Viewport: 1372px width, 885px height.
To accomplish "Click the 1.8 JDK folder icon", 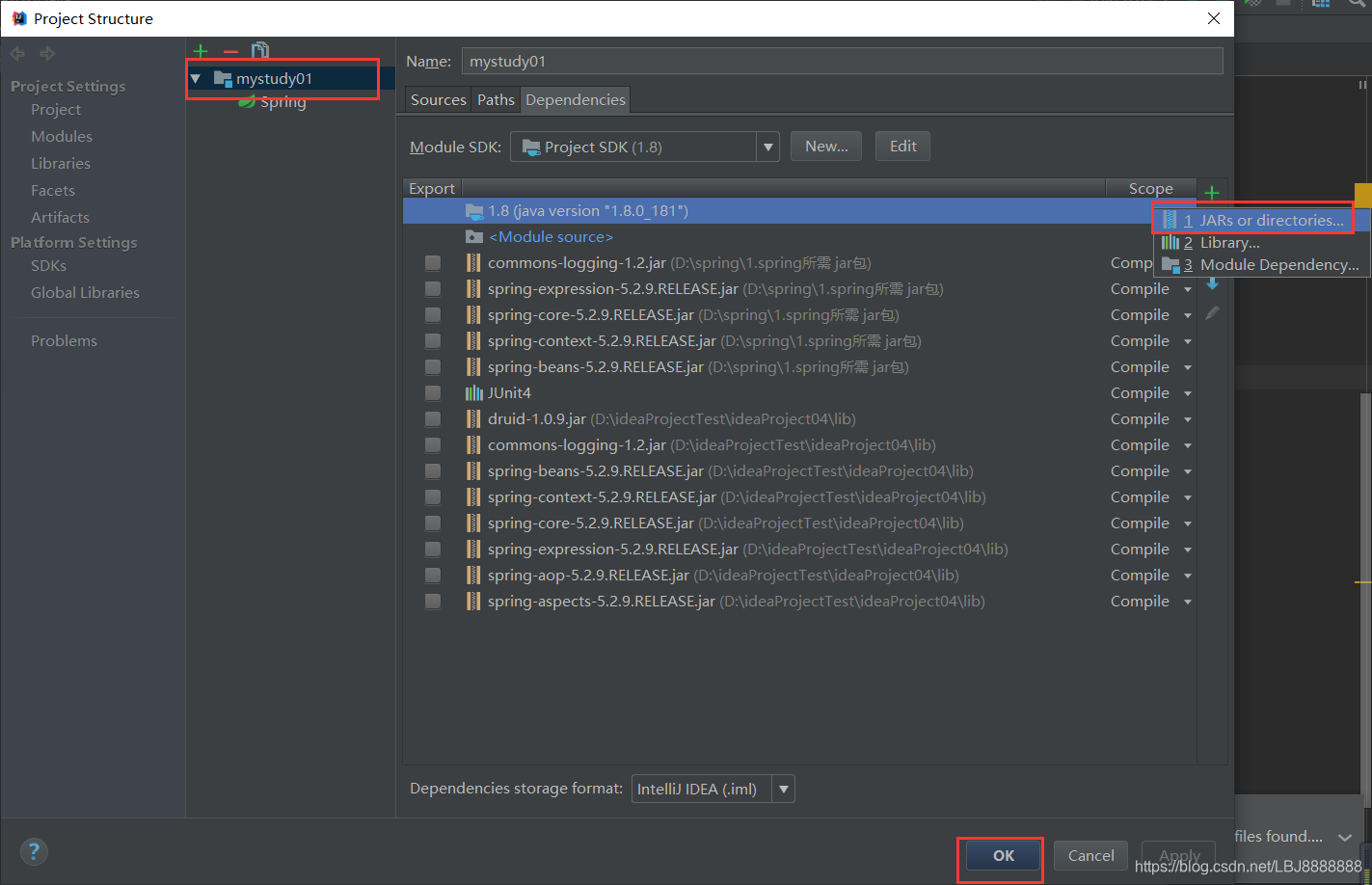I will 474,211.
